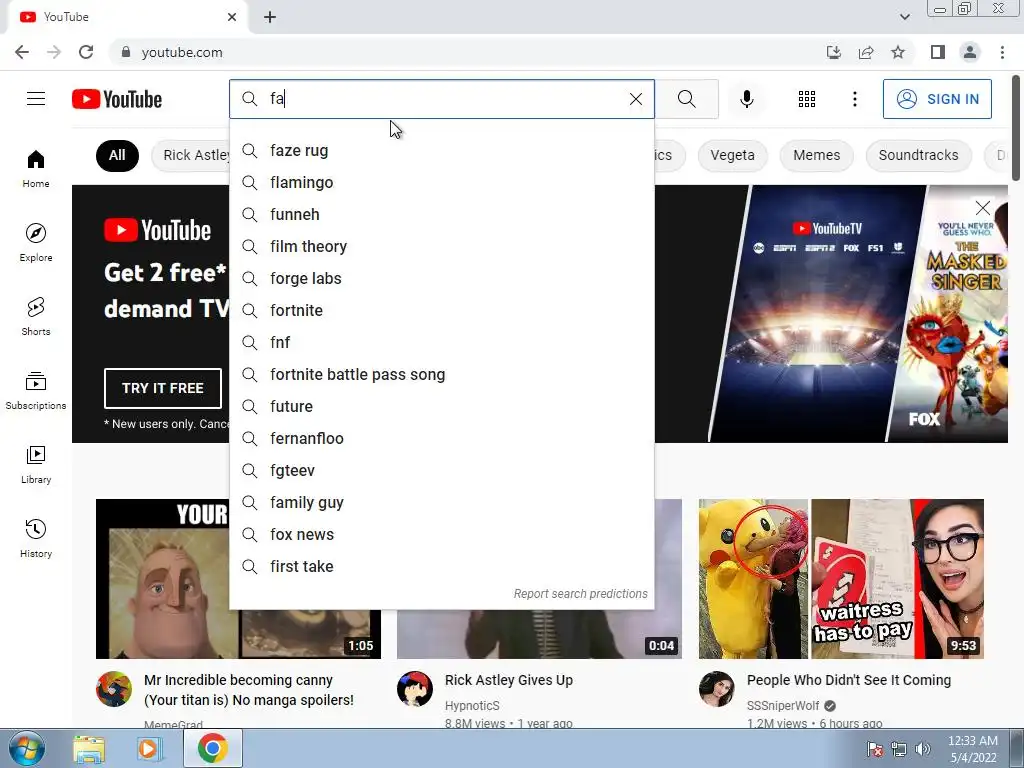Open History in the sidebar

(36, 537)
